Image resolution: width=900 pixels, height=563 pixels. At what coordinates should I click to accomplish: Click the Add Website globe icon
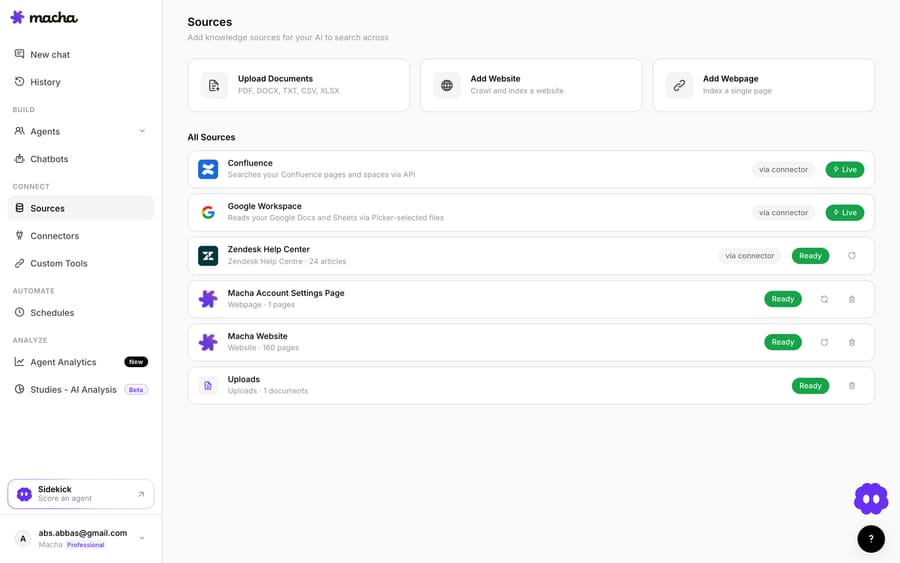coord(447,86)
